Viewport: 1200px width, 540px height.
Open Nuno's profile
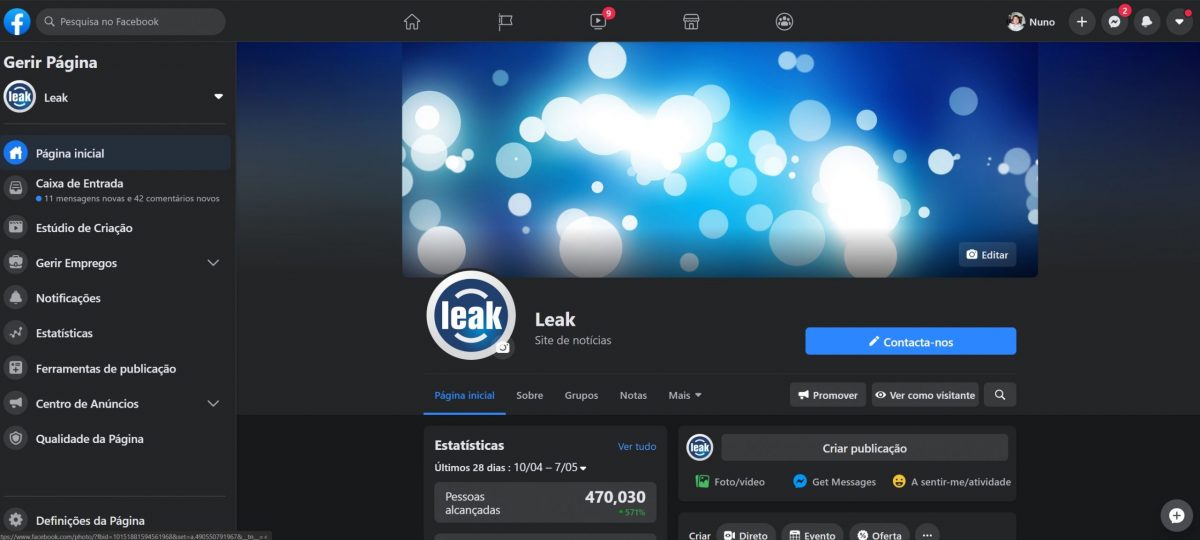(x=1031, y=21)
